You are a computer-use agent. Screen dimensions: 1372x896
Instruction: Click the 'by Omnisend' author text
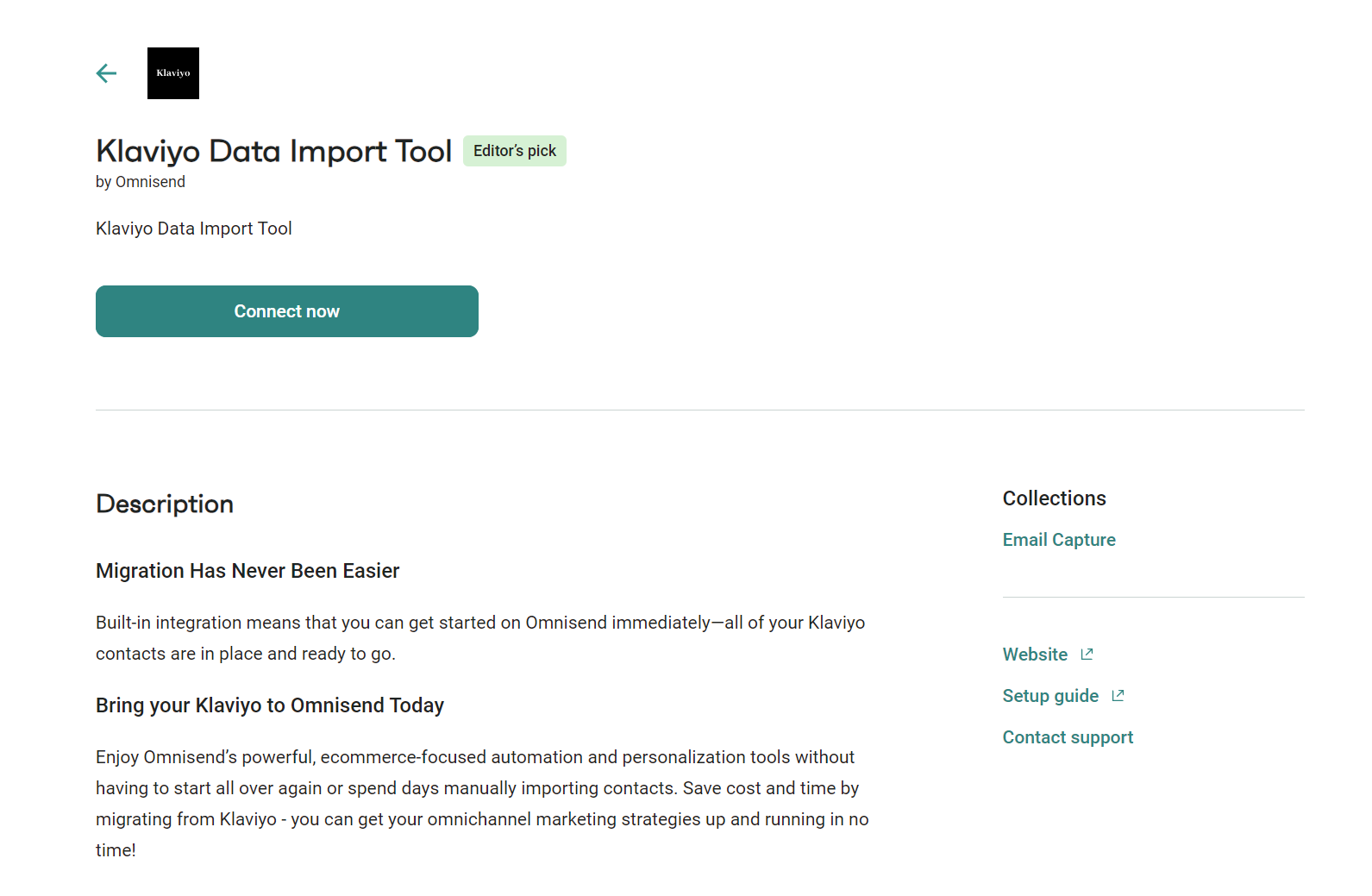point(141,182)
